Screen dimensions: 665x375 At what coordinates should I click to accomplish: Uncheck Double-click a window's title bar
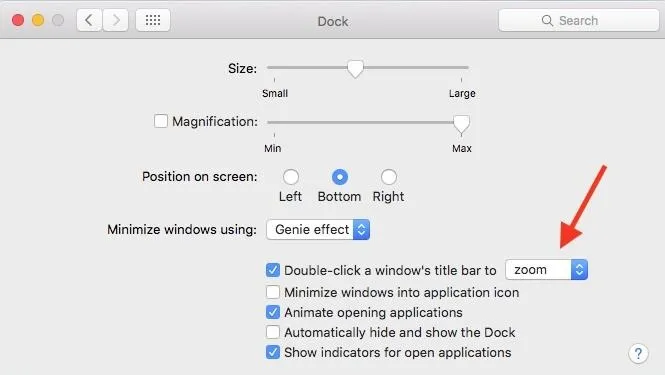coord(273,270)
